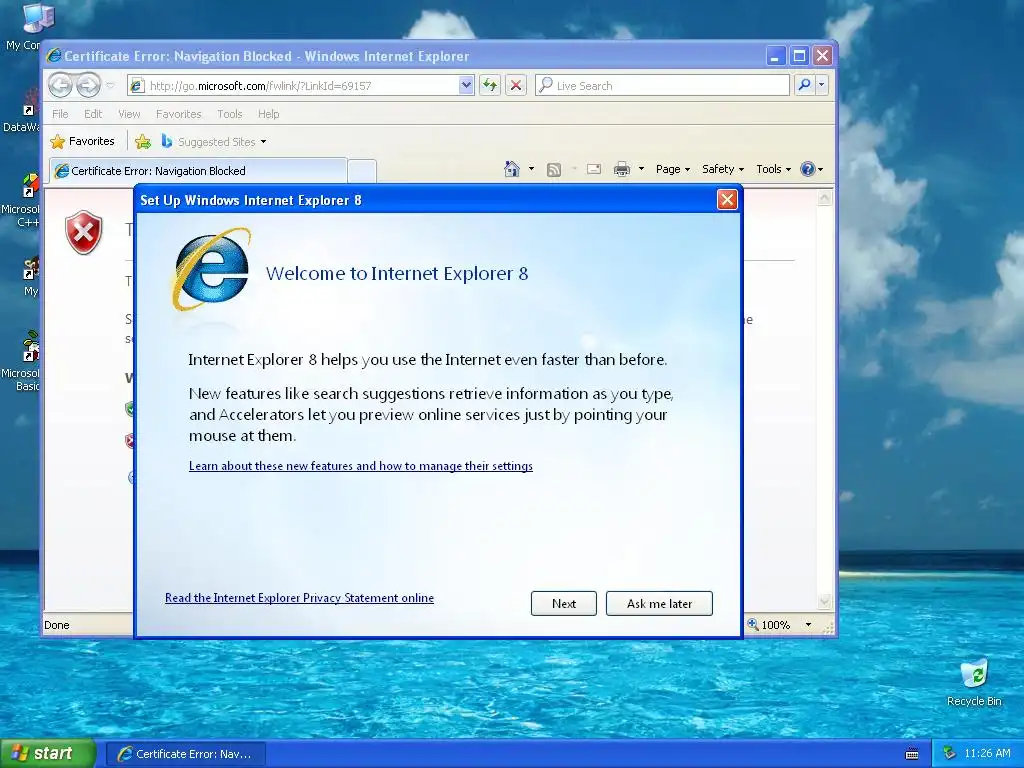Open the search provider dropdown arrow
1024x768 pixels.
click(x=822, y=85)
